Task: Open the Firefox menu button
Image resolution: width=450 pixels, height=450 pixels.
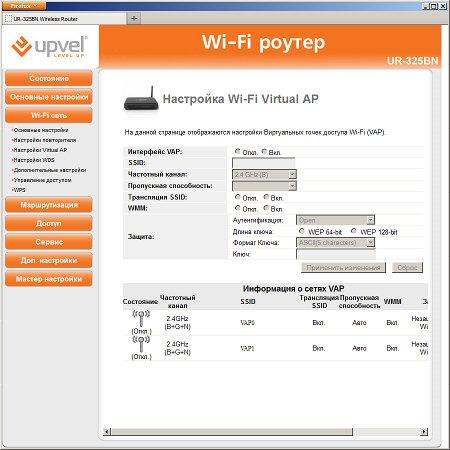Action: [23, 6]
